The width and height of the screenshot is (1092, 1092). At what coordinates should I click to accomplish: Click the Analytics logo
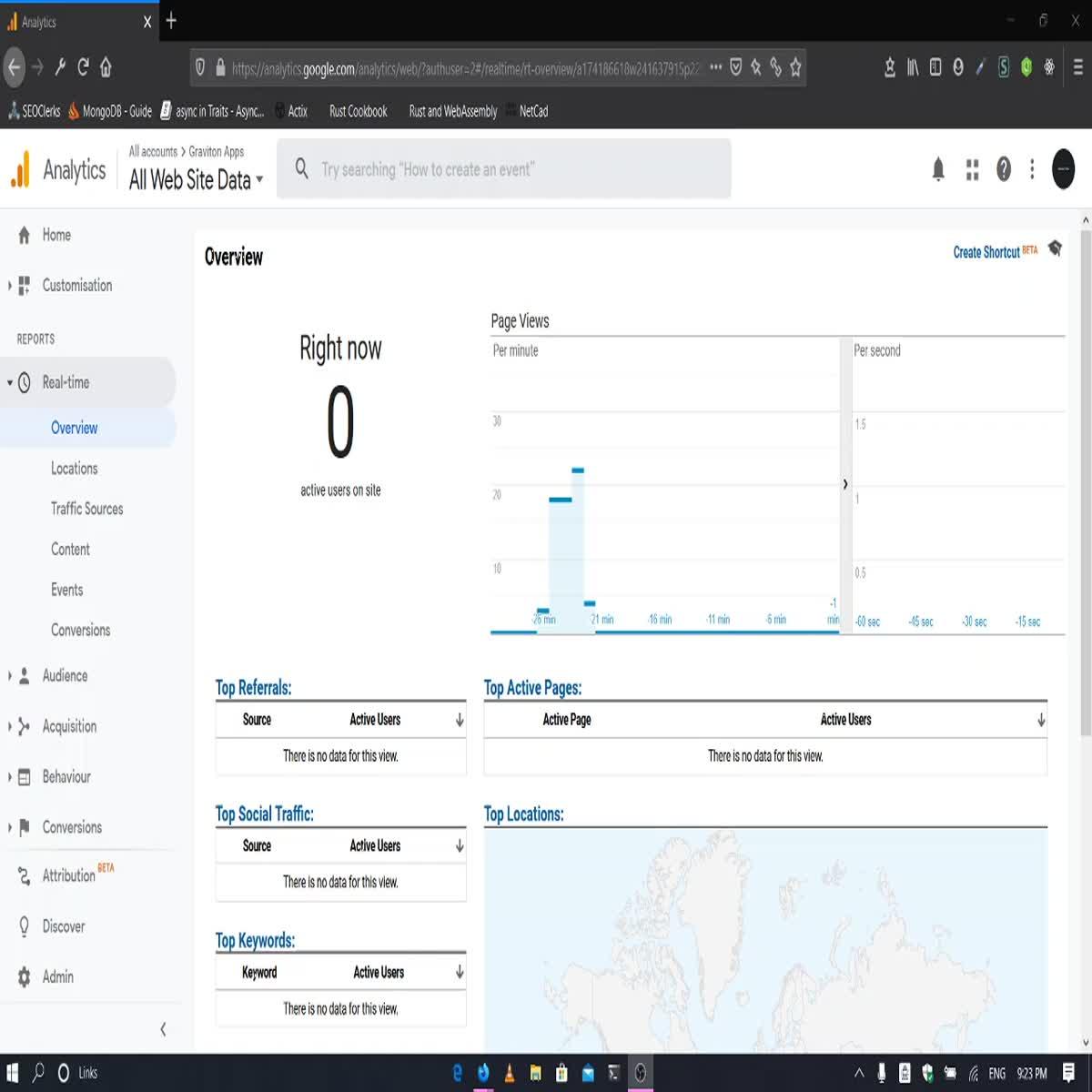click(20, 169)
